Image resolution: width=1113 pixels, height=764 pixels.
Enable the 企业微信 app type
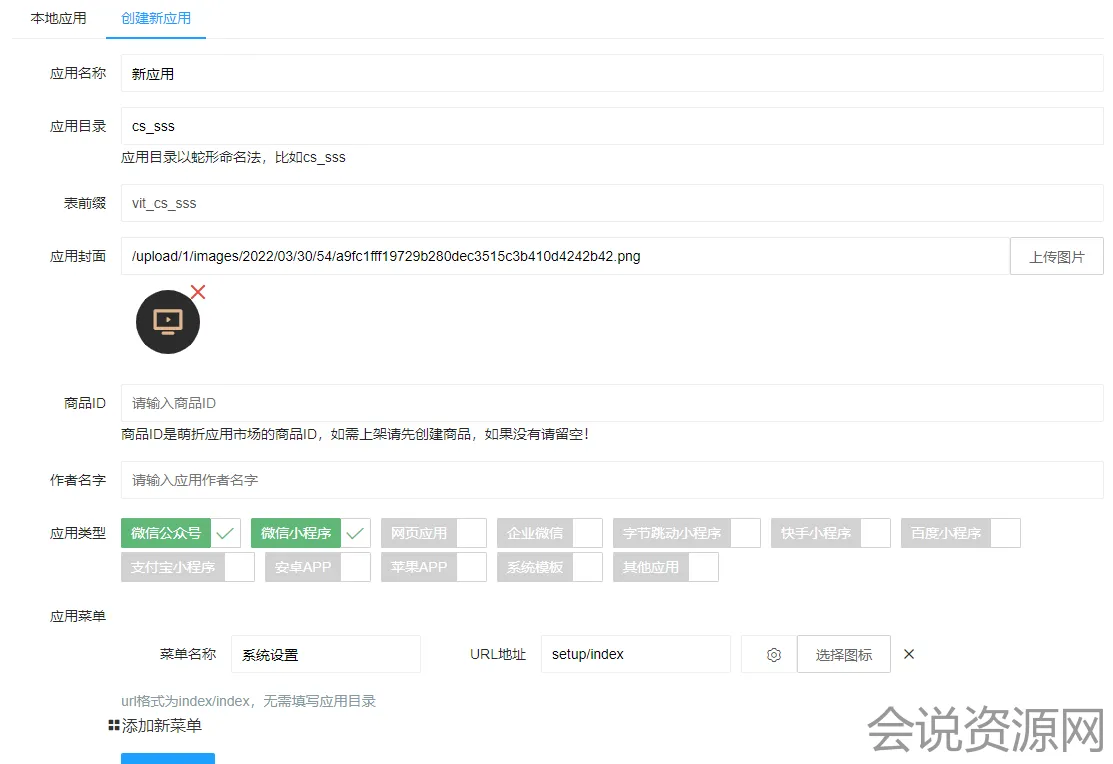click(x=549, y=533)
